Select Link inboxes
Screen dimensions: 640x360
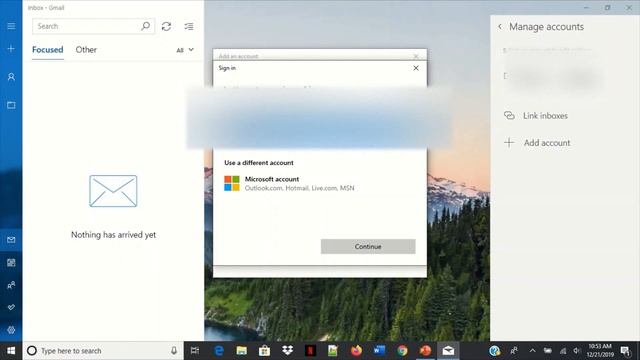(536, 116)
